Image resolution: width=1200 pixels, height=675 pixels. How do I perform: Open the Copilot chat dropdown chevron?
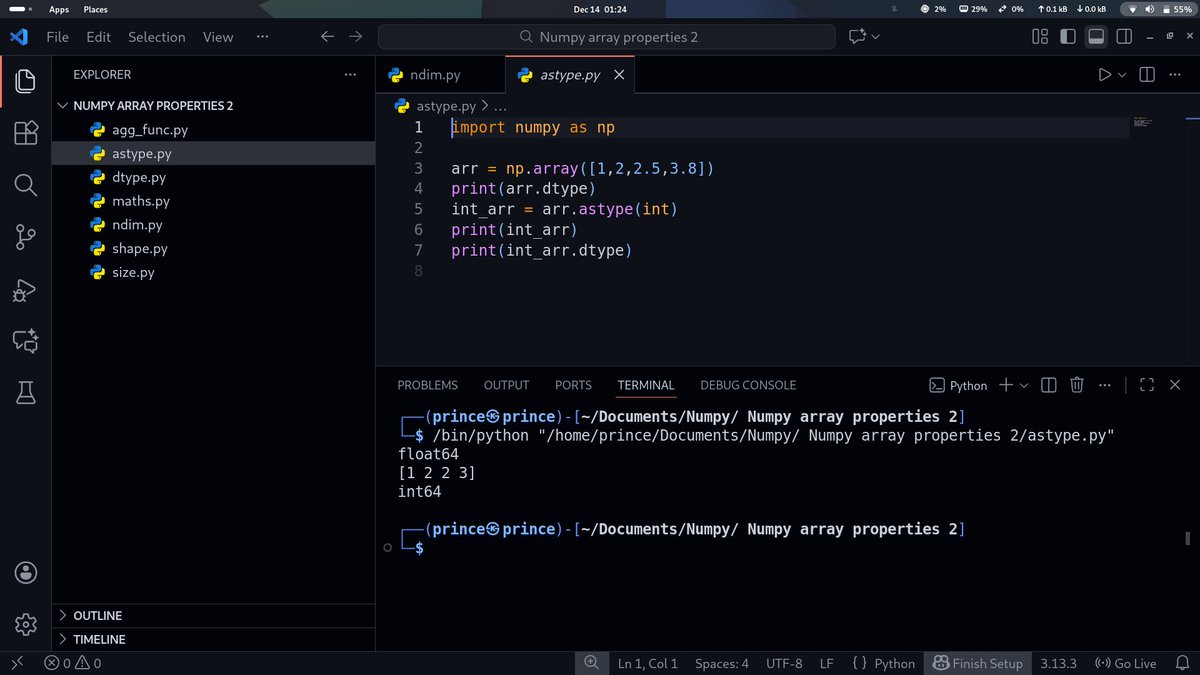click(x=876, y=37)
